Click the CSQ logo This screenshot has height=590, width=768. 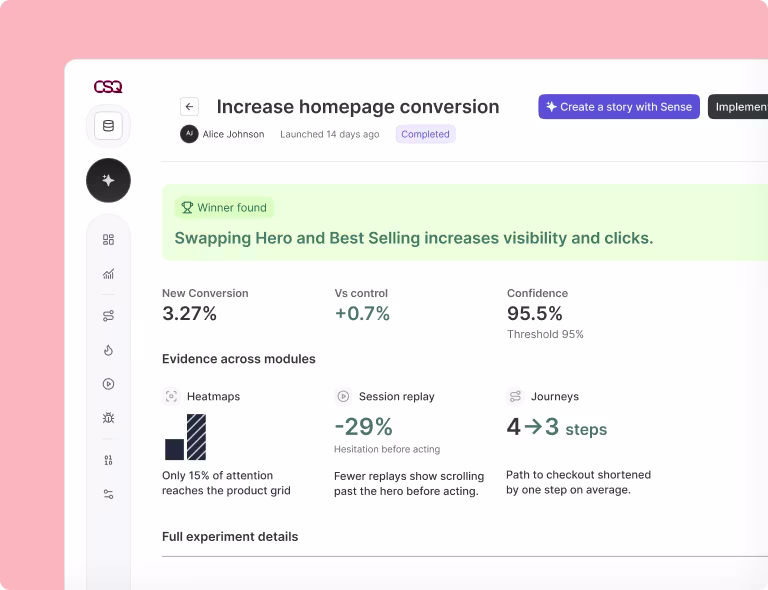click(108, 87)
